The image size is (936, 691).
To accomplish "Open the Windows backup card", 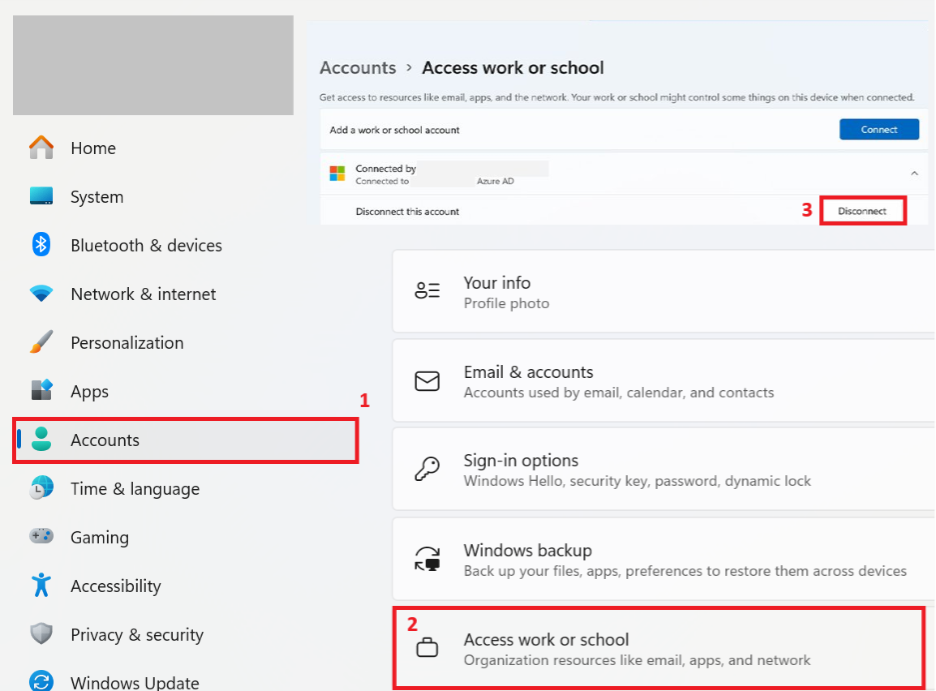I will [x=664, y=559].
